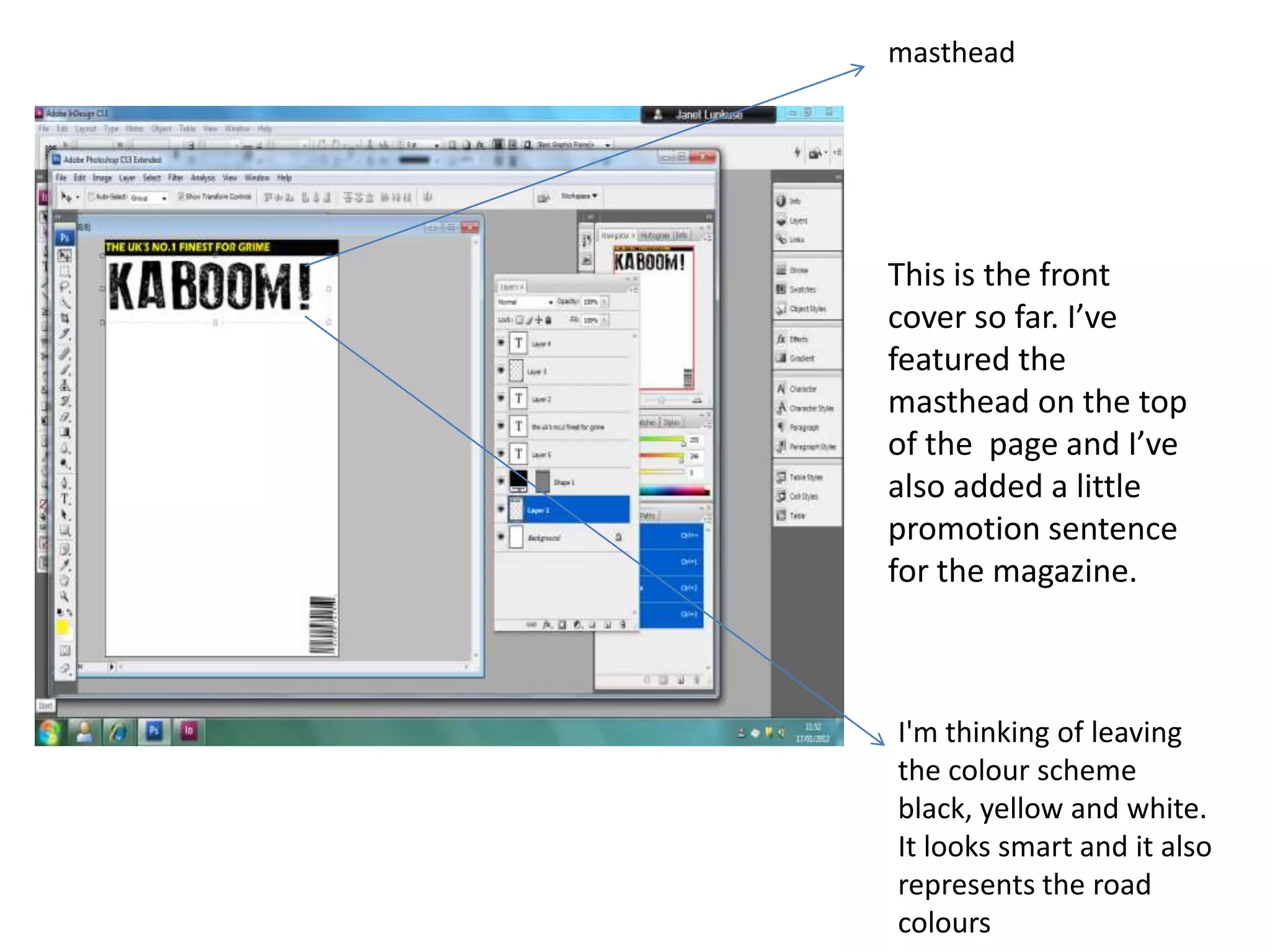Open Links panel in InDesign dock
1270x952 pixels.
[x=791, y=239]
